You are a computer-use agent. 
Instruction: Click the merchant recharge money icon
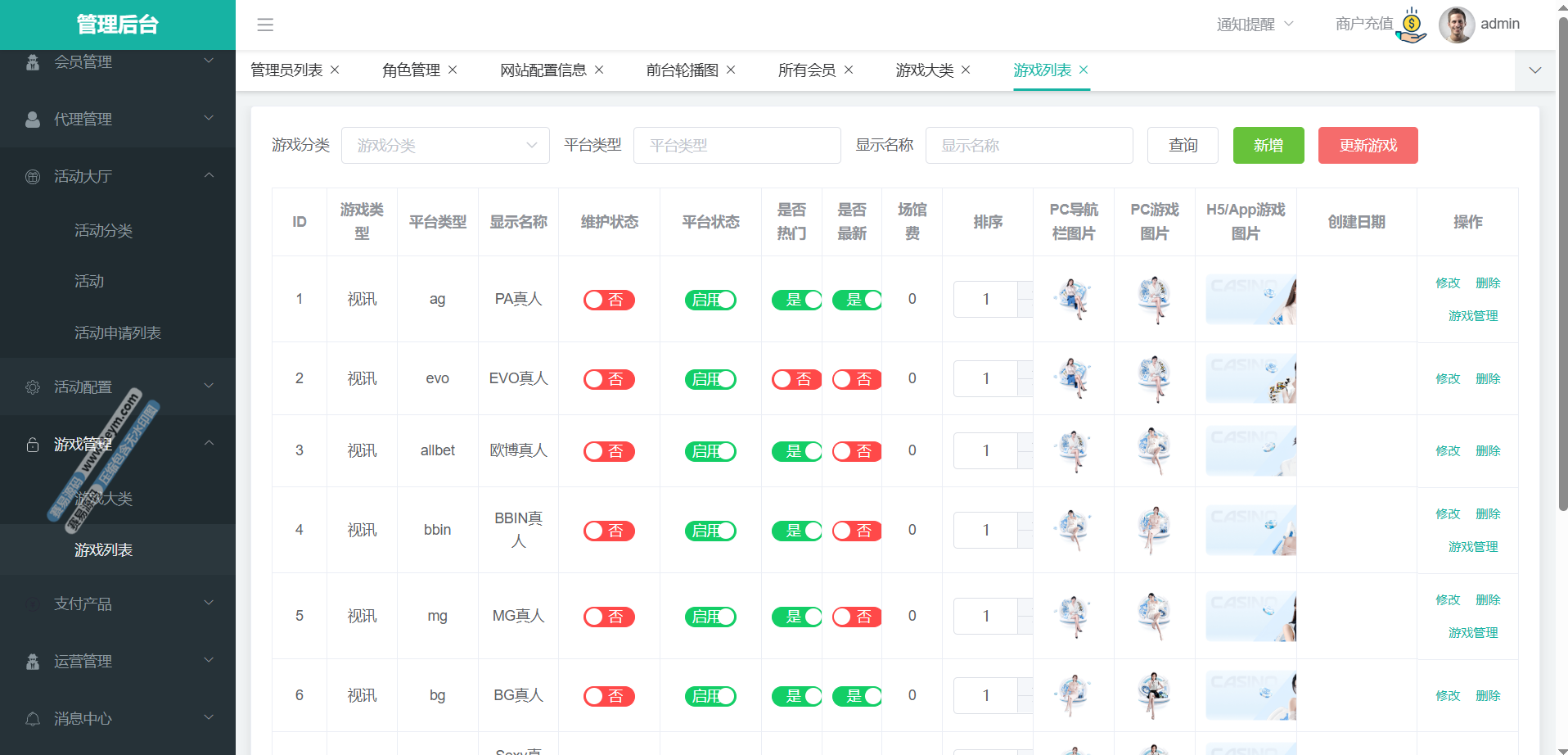tap(1412, 25)
